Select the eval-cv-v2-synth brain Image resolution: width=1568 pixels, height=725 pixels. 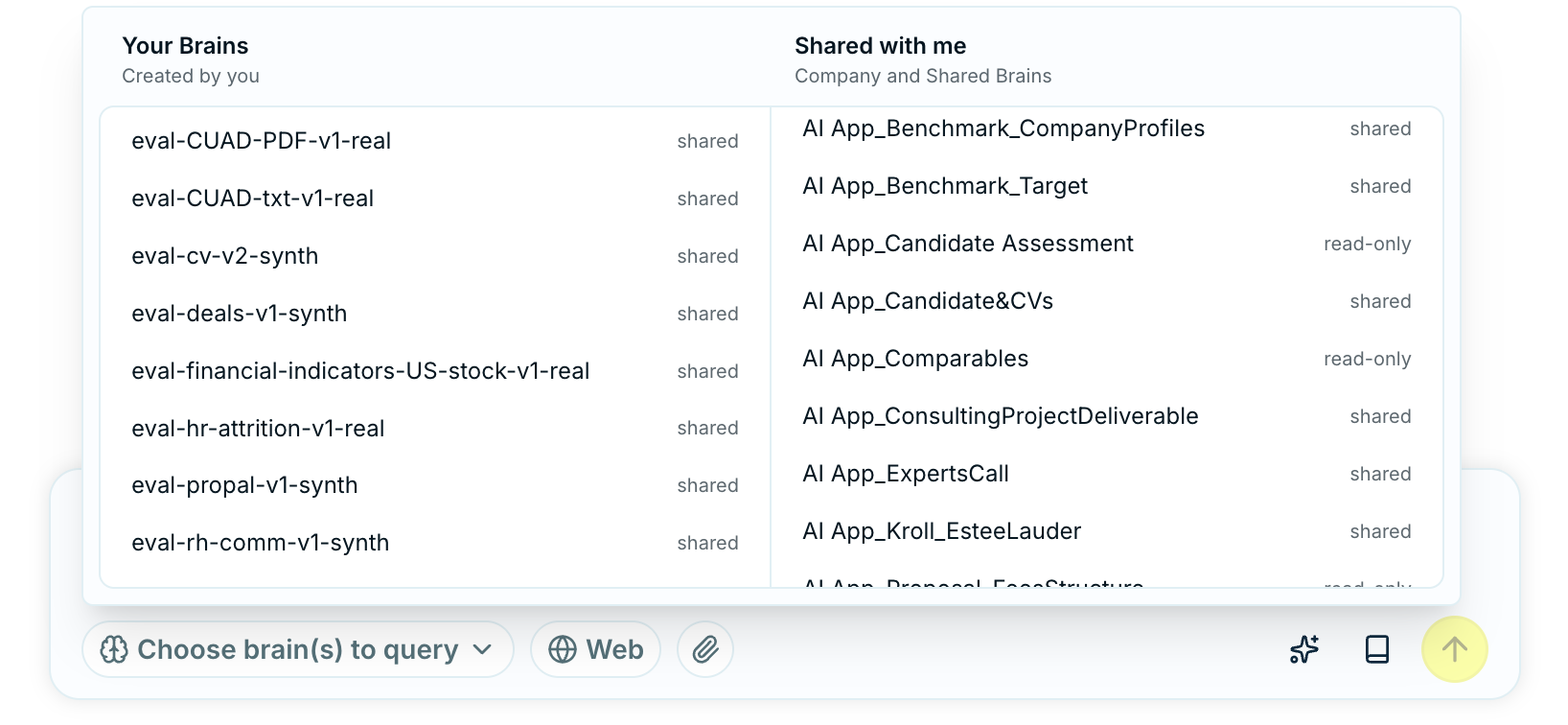tap(435, 256)
